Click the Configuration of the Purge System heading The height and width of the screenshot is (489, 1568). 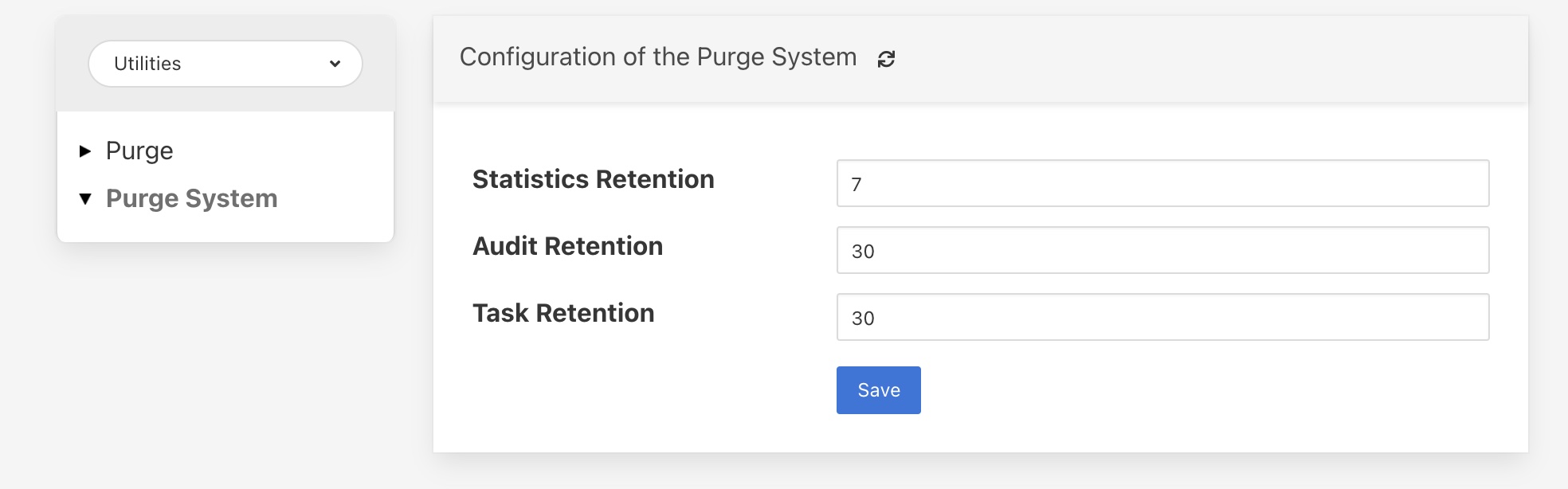(658, 57)
